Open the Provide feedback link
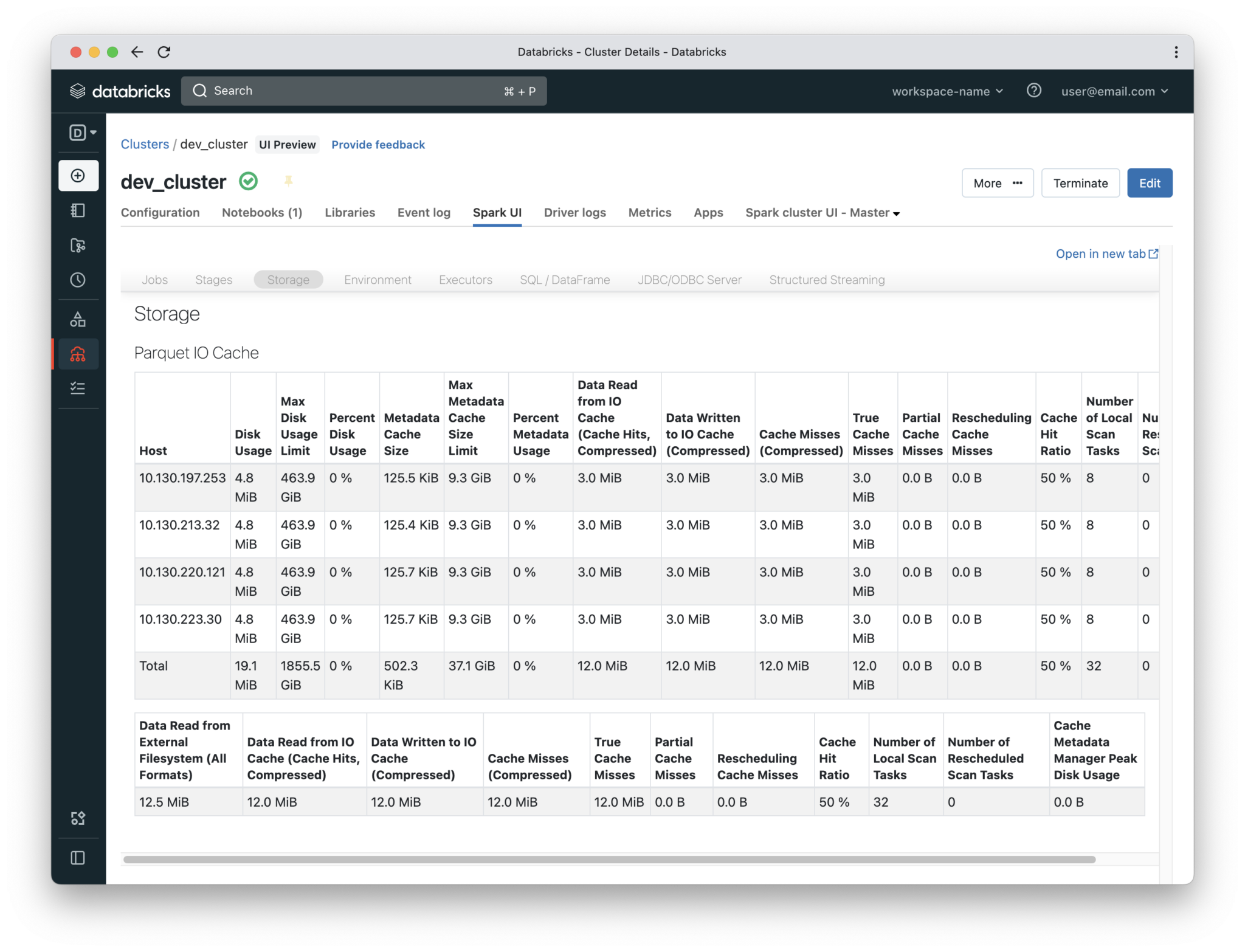The width and height of the screenshot is (1245, 952). [378, 145]
